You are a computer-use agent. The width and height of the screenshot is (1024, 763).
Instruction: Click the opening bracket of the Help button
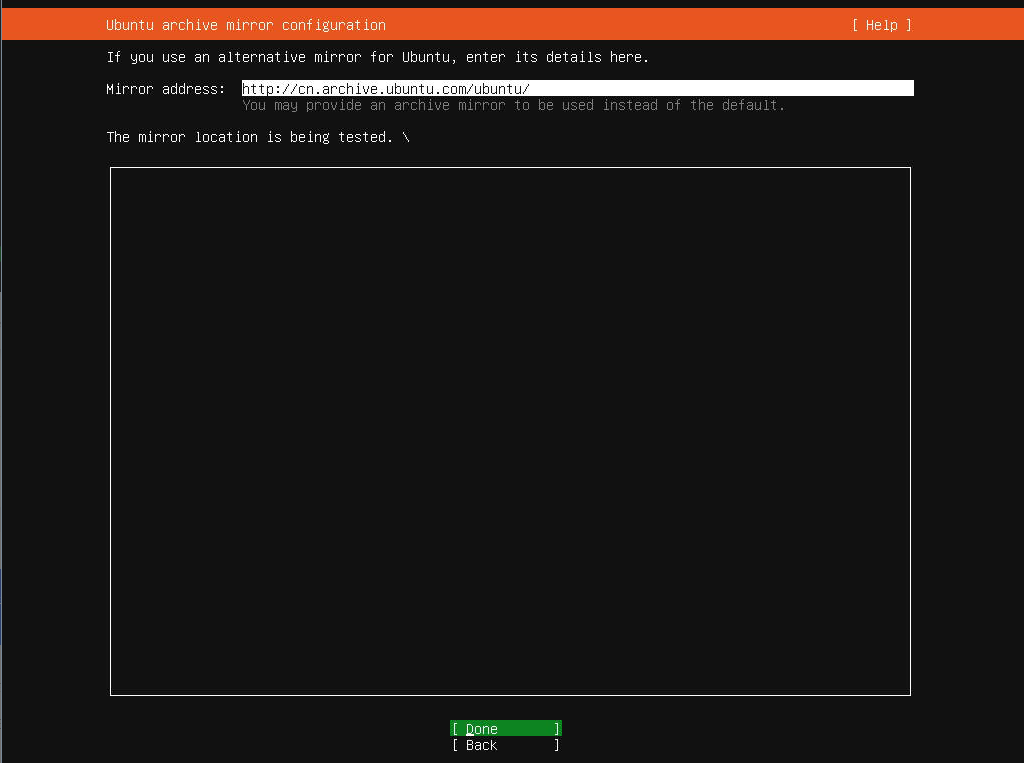[x=856, y=25]
